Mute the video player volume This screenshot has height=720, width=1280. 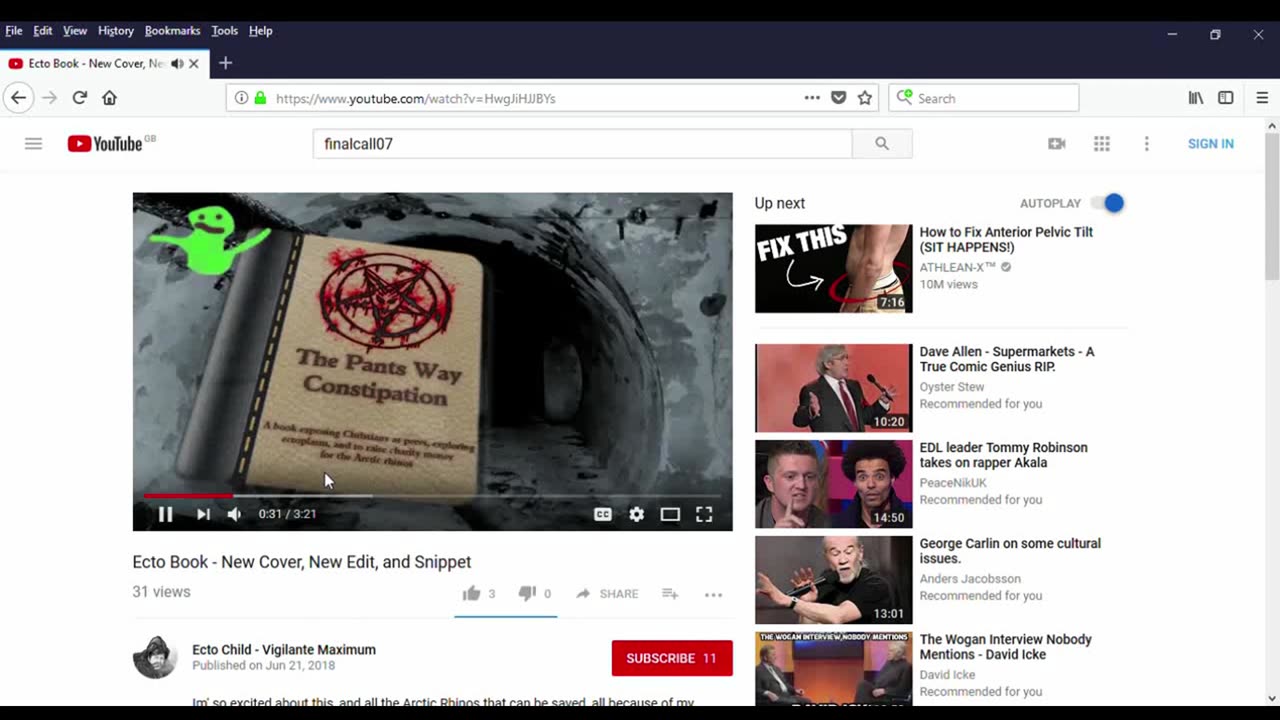click(x=234, y=514)
